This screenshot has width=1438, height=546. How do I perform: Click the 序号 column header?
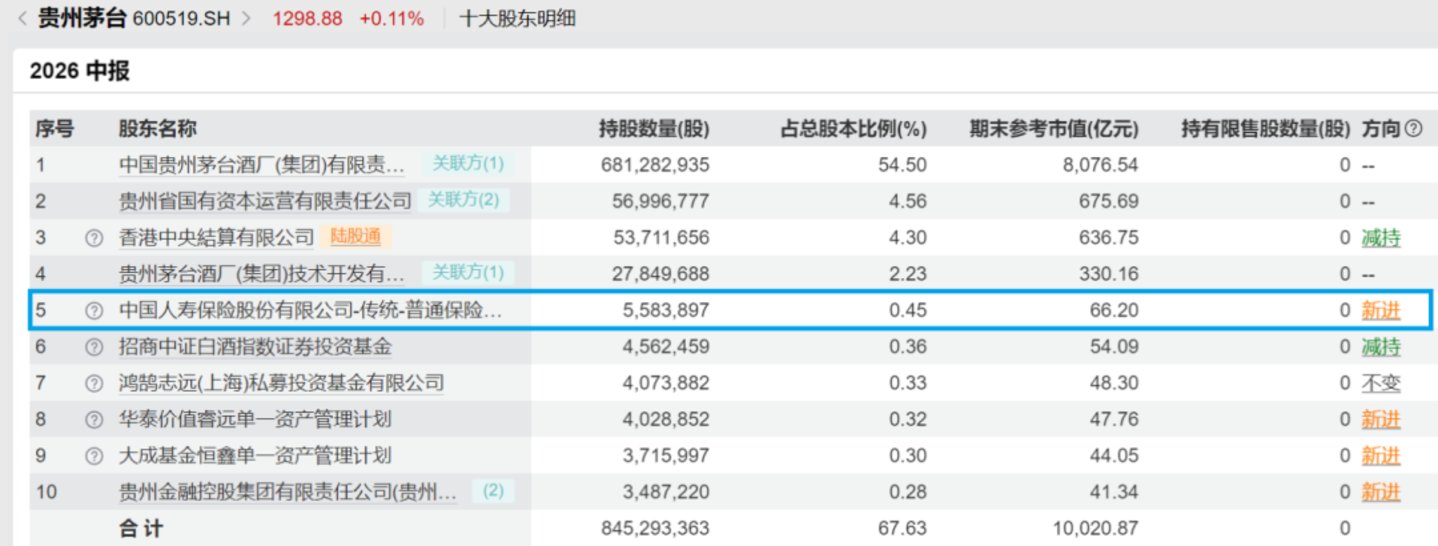55,128
